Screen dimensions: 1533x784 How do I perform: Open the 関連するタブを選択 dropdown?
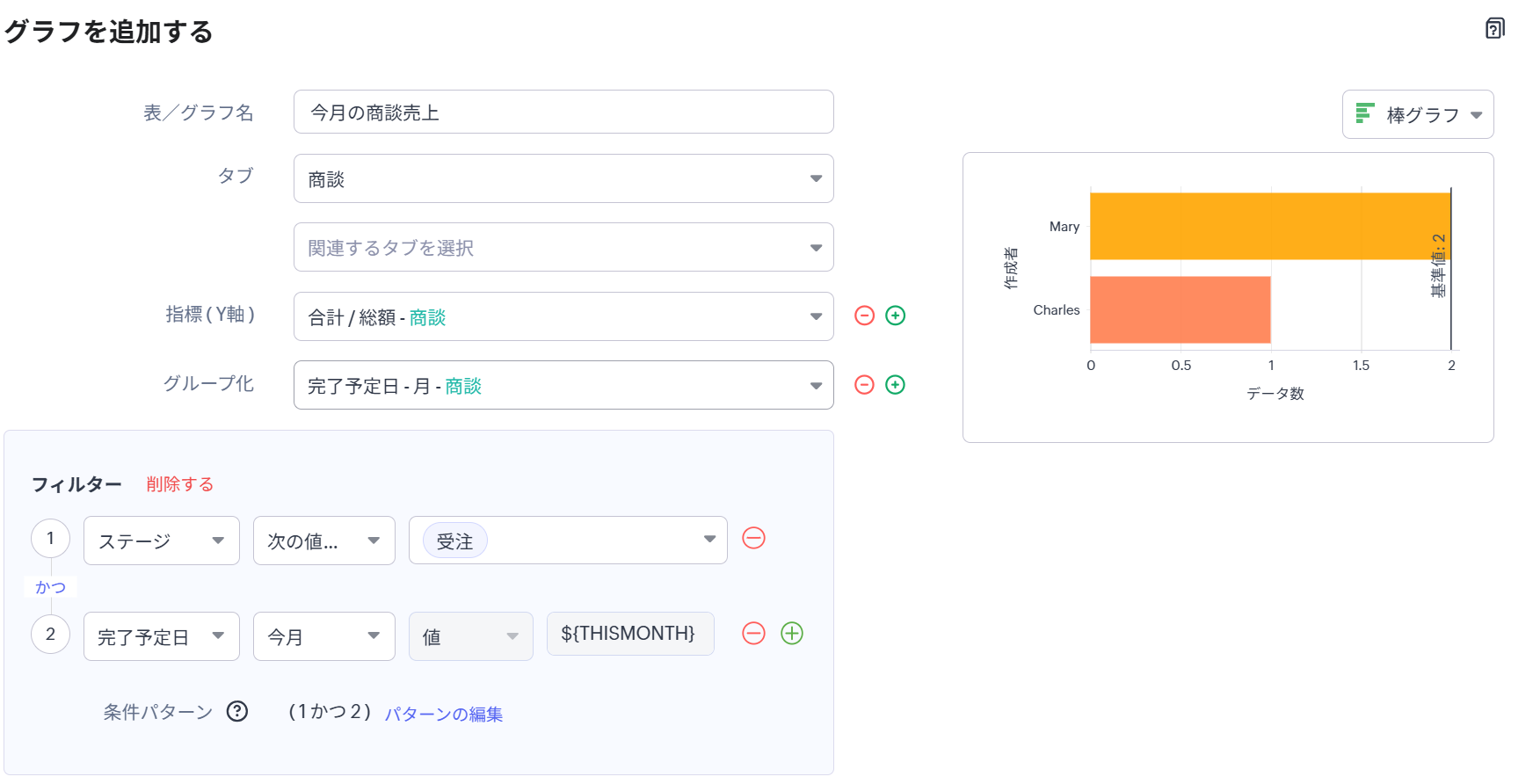tap(563, 248)
